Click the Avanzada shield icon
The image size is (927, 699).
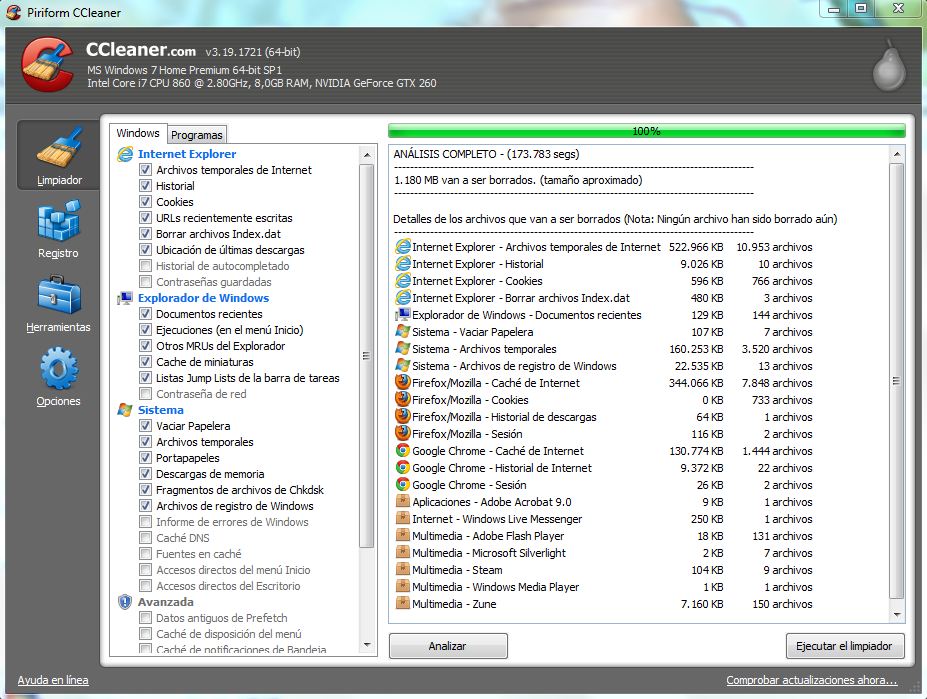[x=125, y=602]
